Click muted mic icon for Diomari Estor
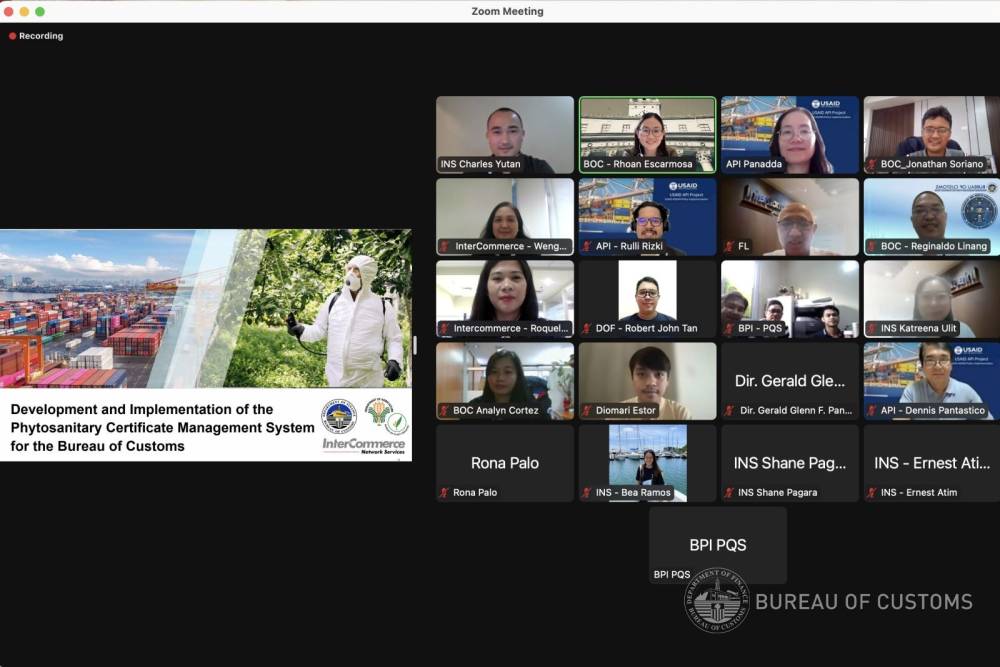The image size is (1000, 667). [587, 410]
